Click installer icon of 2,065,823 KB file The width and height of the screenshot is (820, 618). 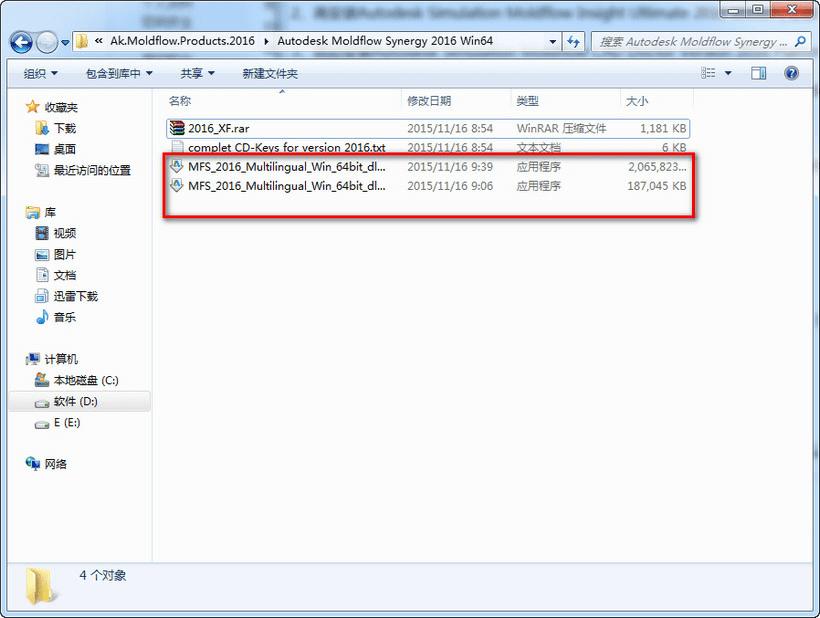pos(177,166)
